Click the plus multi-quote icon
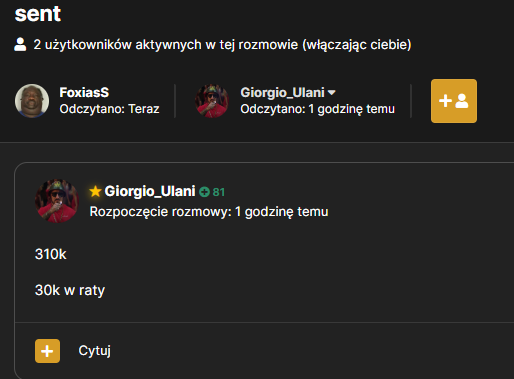Image resolution: width=514 pixels, height=379 pixels. click(47, 351)
